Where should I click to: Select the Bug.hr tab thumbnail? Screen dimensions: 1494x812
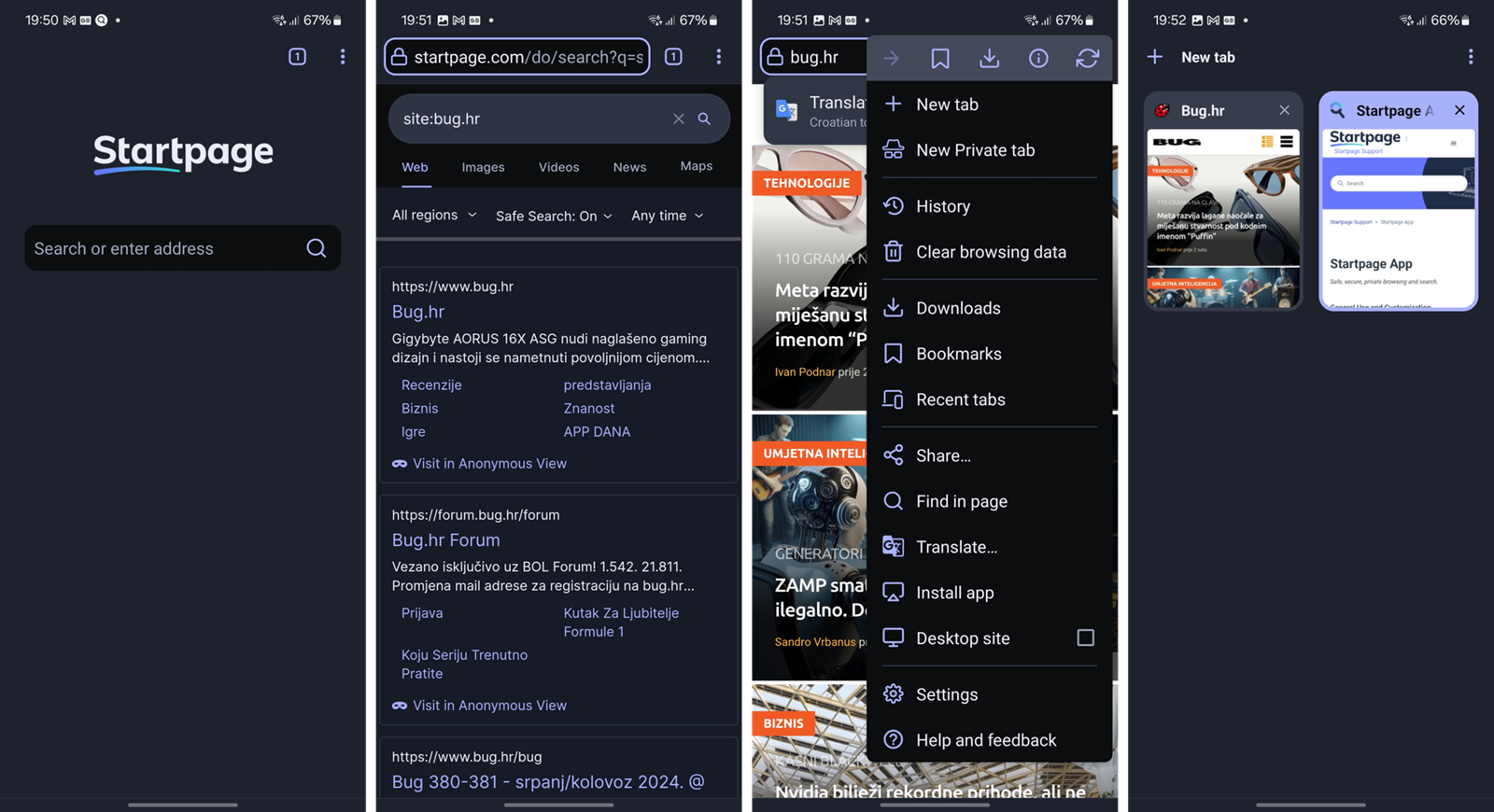point(1223,219)
